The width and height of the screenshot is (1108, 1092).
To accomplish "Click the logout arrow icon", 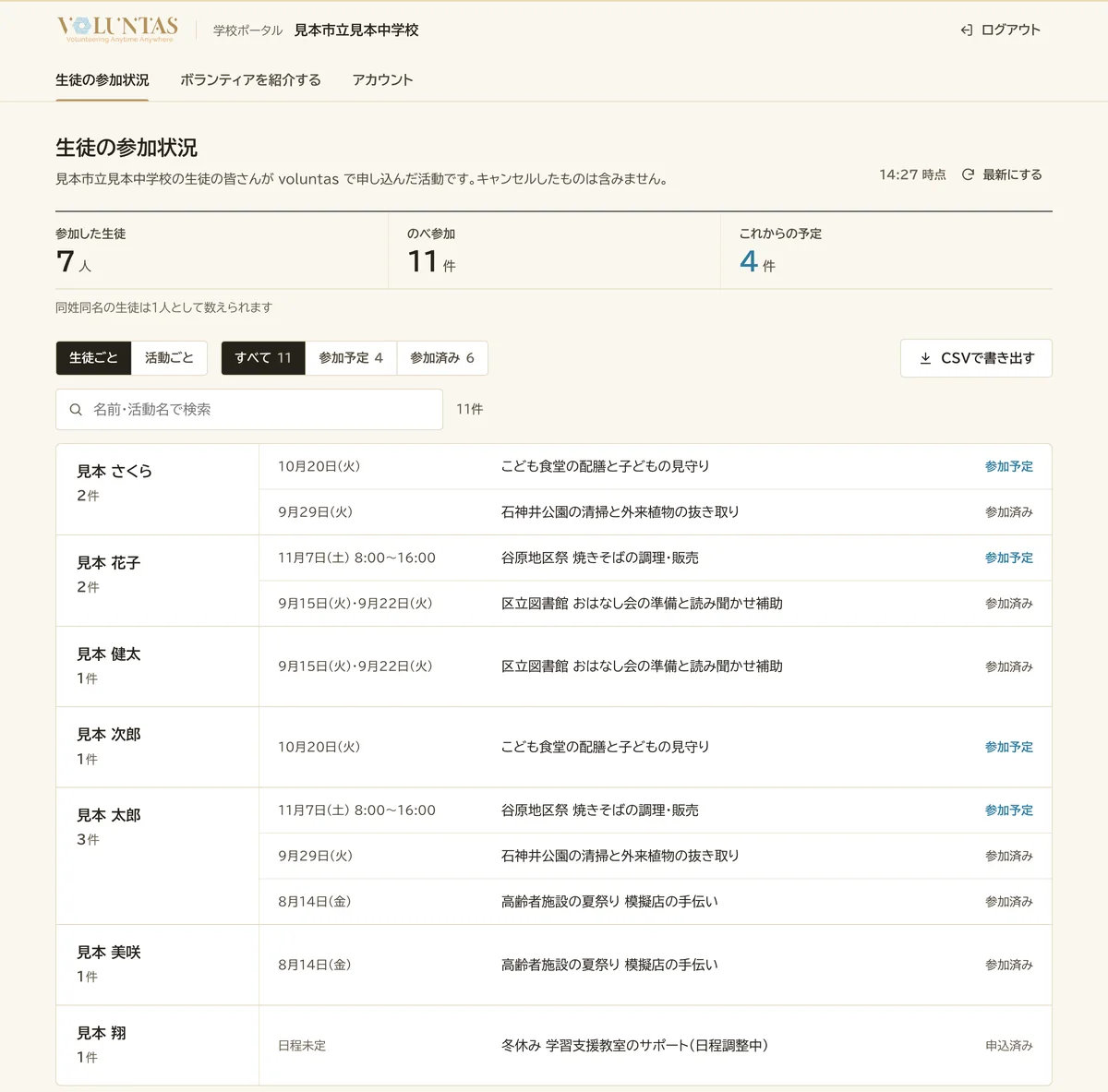I will 967,30.
